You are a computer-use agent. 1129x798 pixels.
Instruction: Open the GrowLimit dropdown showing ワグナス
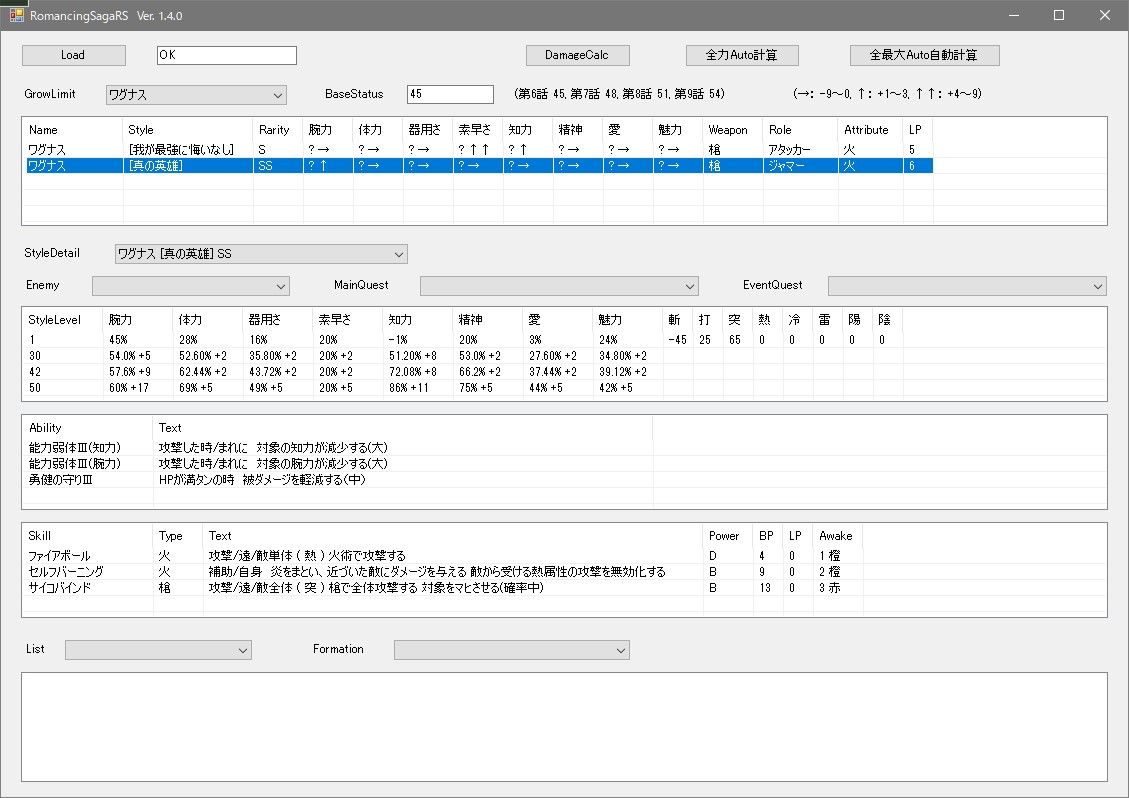point(196,95)
